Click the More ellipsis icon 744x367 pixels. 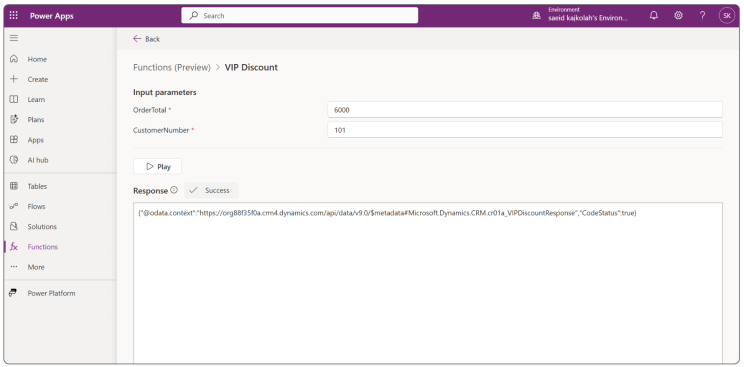[14, 267]
